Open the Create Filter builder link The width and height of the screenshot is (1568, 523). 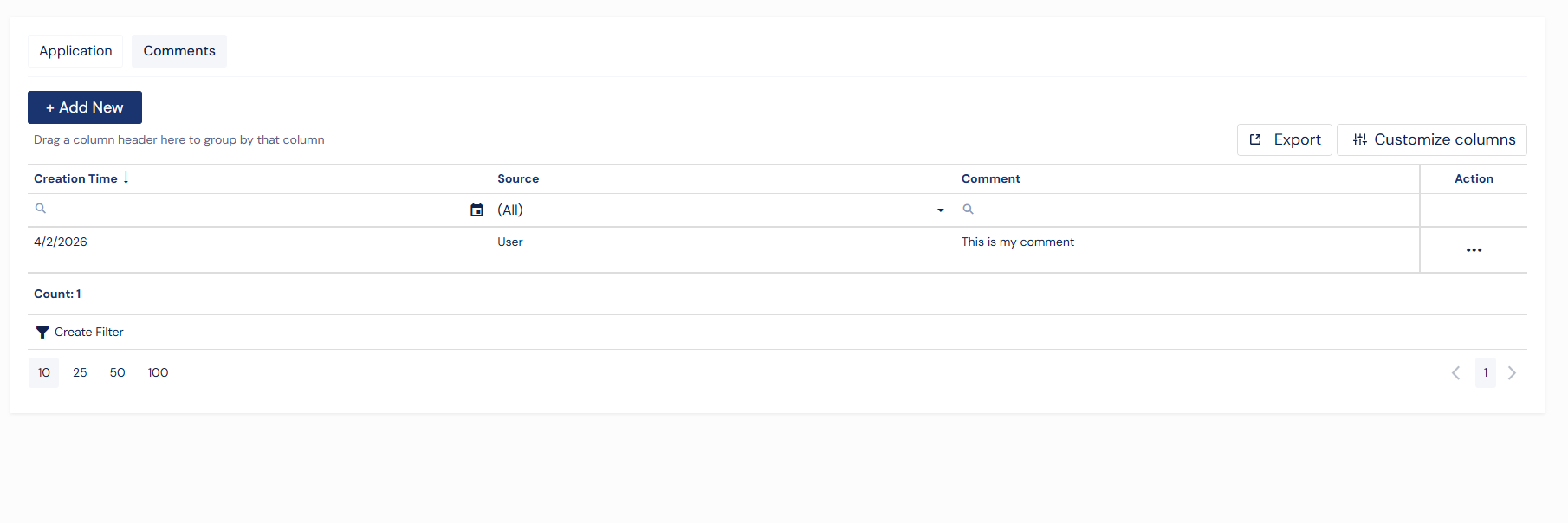point(88,333)
